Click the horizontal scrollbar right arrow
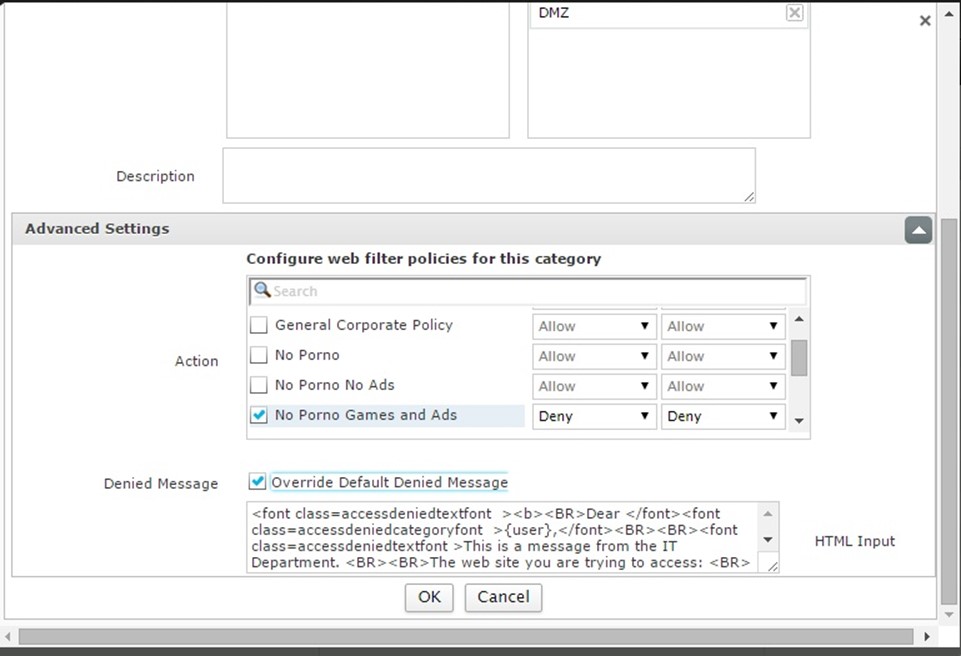Screen dimensions: 961x656 pyautogui.click(x=927, y=636)
